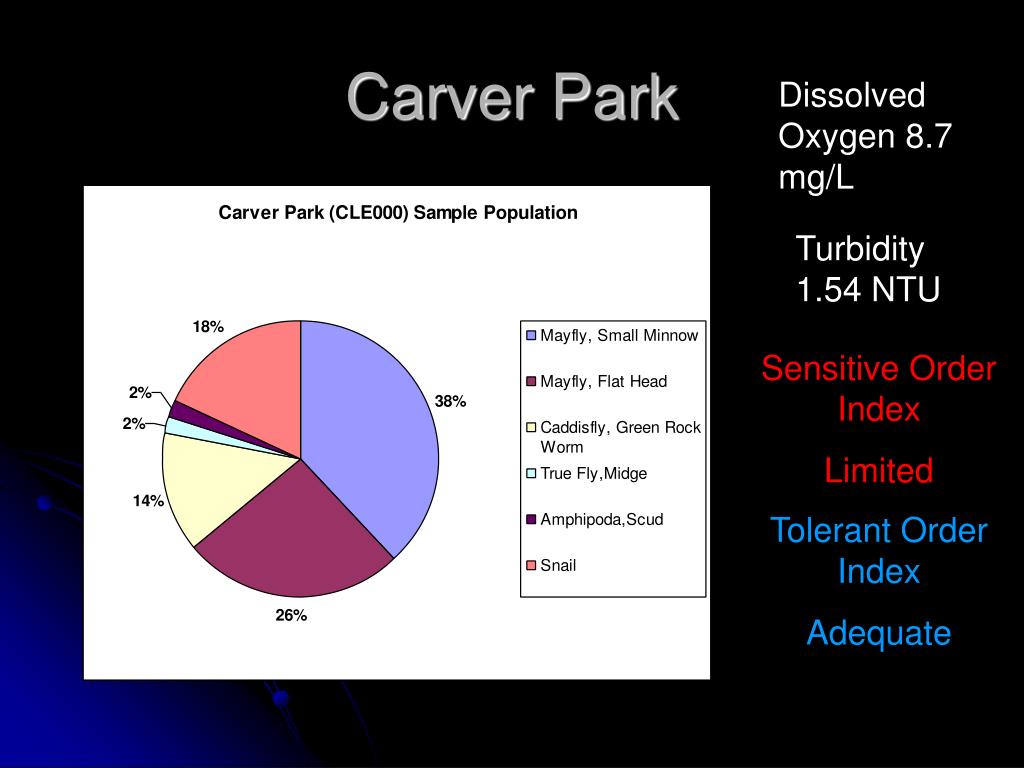Click the red Limited rating text
The height and width of the screenshot is (768, 1024).
(878, 470)
